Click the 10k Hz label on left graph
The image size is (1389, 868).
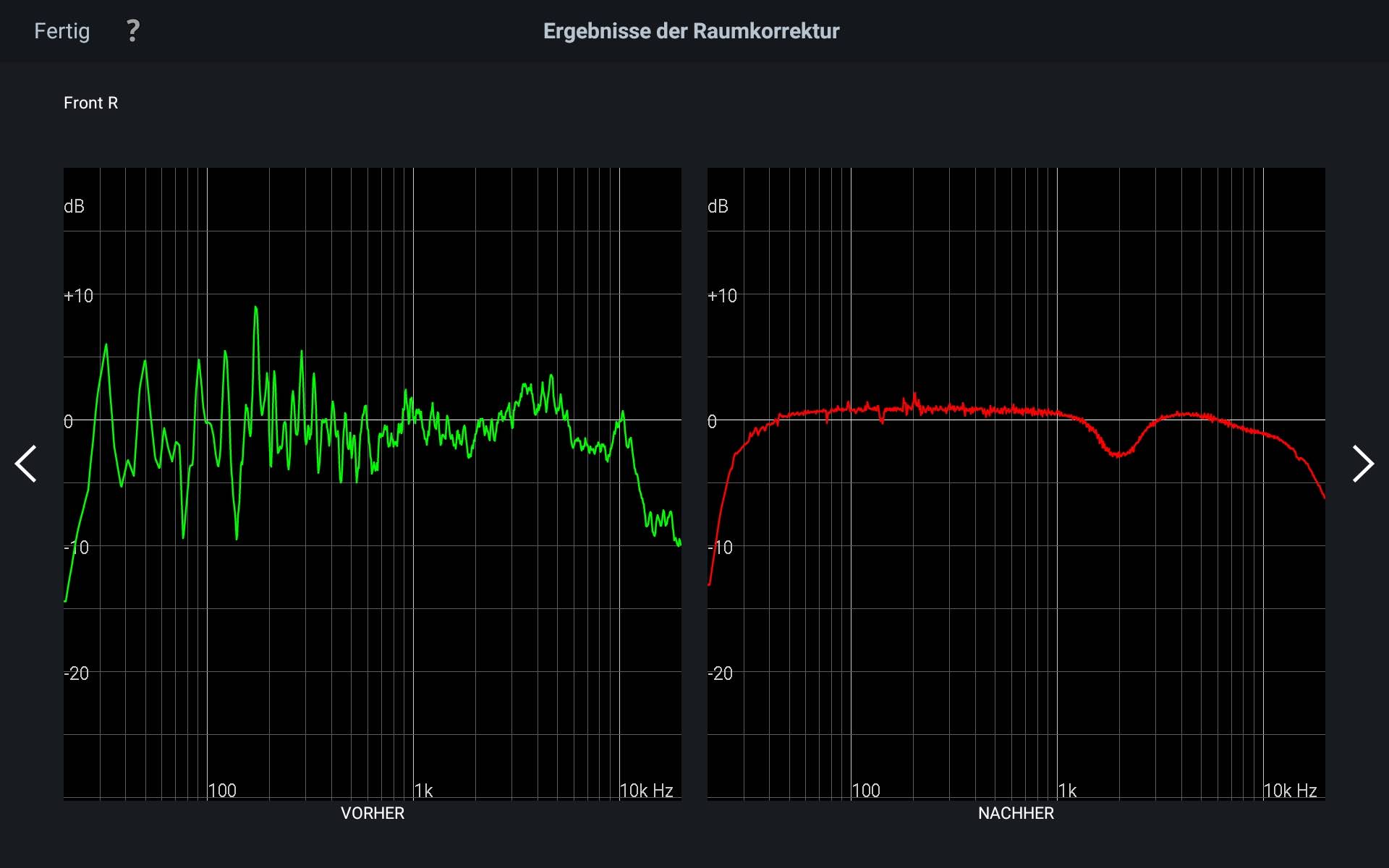(646, 791)
